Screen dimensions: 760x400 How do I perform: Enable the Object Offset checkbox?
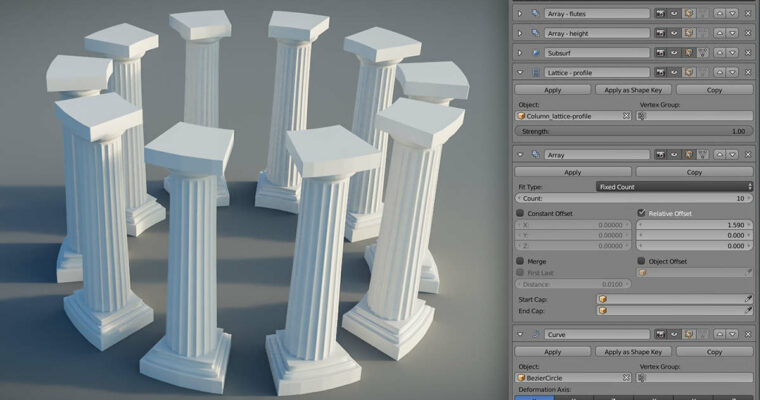point(641,261)
